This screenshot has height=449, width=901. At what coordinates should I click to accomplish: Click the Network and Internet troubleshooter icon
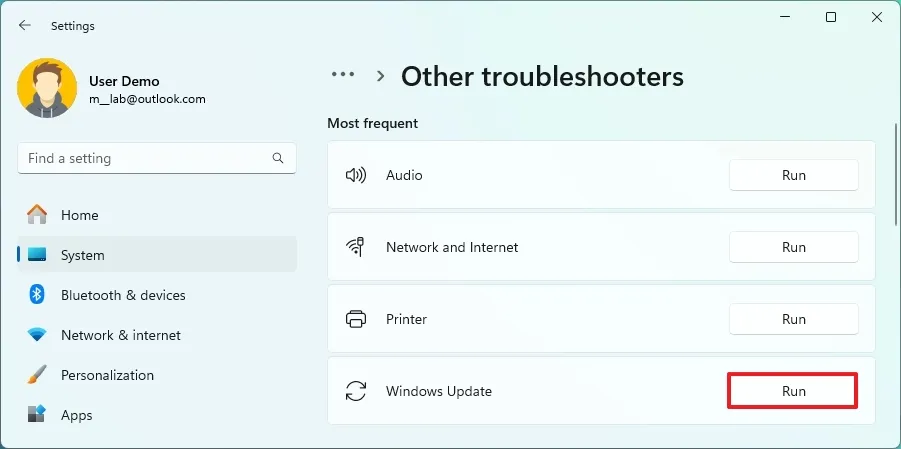click(356, 247)
